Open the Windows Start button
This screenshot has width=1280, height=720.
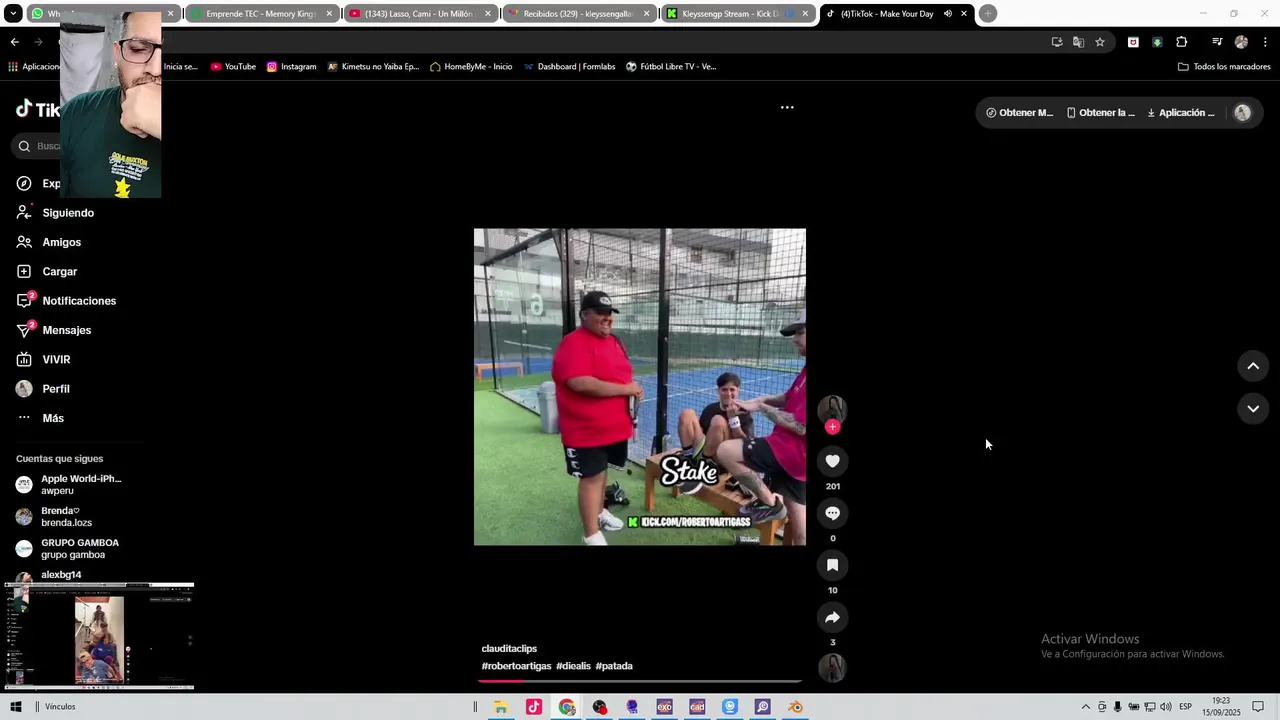pyautogui.click(x=16, y=707)
